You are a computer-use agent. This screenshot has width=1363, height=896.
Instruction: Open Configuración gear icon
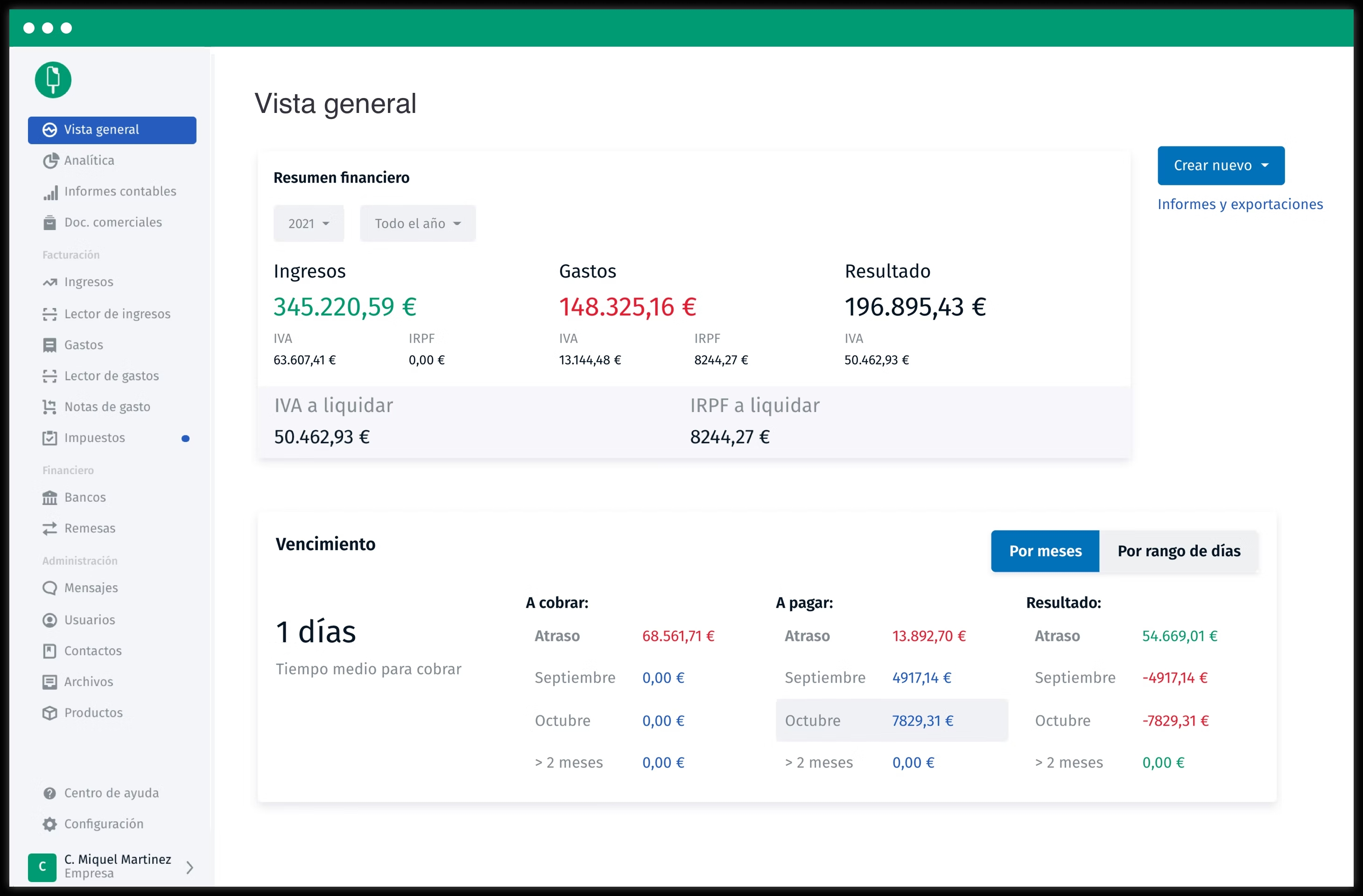[50, 824]
